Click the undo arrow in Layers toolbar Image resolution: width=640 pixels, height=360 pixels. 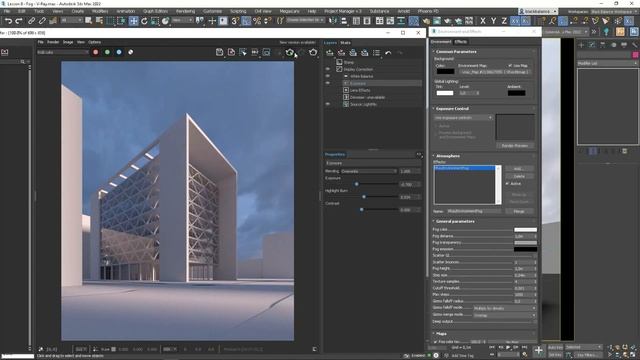coord(388,53)
